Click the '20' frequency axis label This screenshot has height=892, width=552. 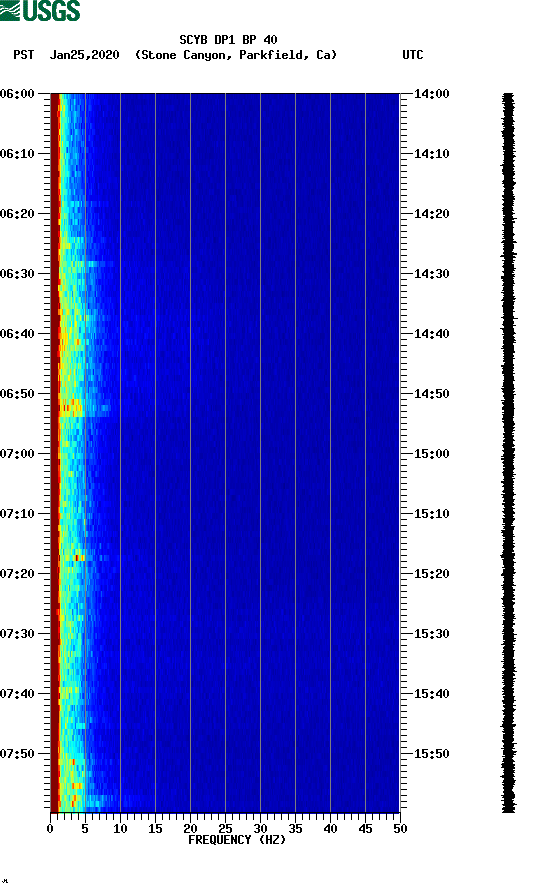pos(190,828)
